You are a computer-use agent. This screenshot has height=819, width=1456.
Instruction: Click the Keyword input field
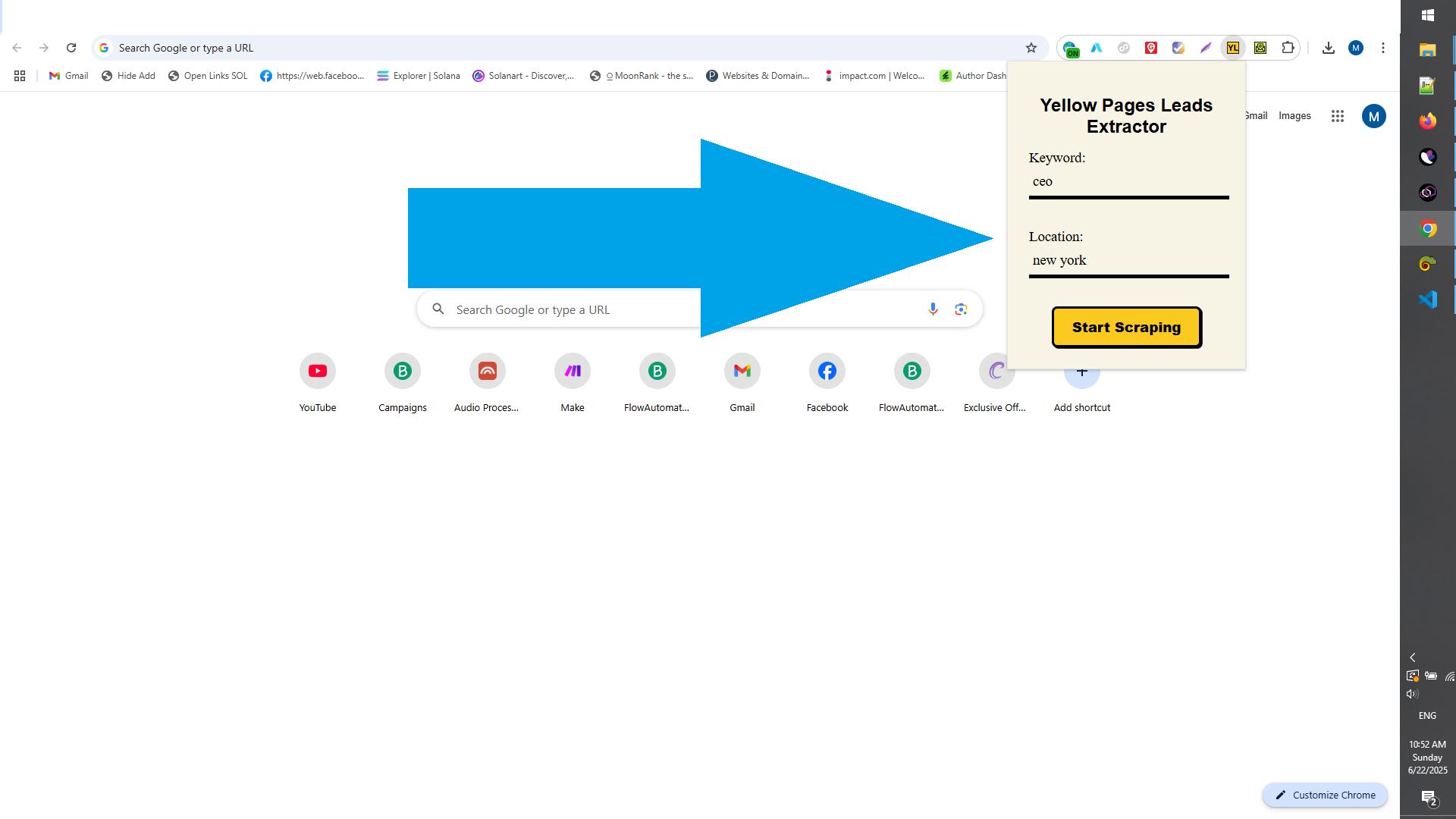point(1128,182)
